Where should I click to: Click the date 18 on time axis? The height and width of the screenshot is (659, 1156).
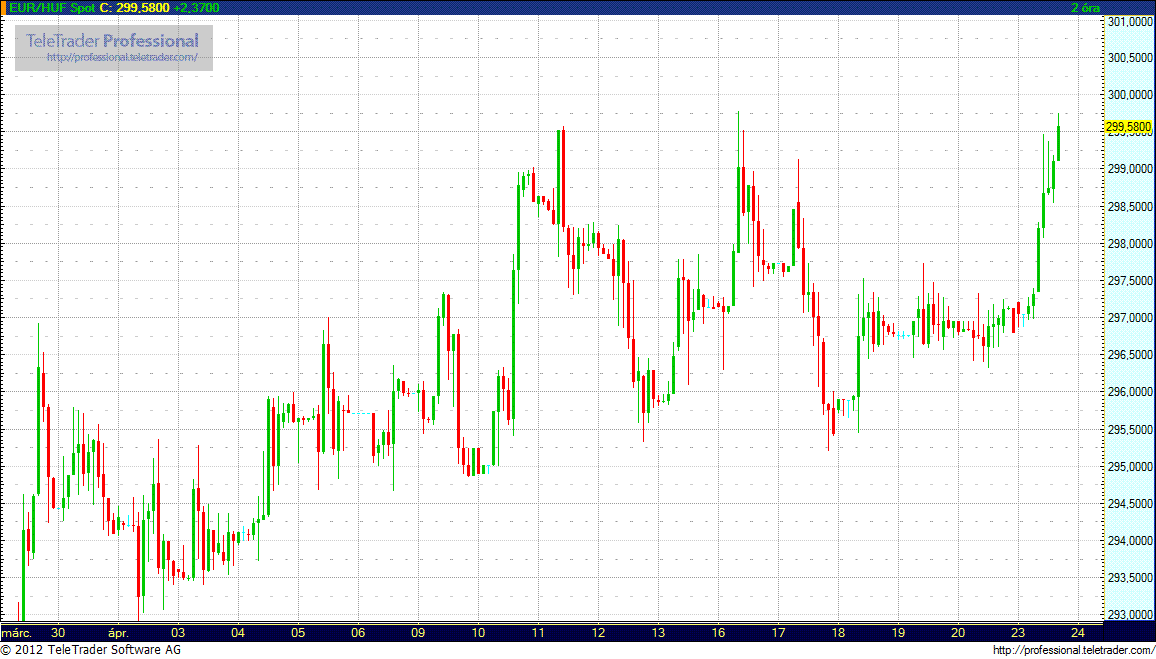click(x=838, y=632)
